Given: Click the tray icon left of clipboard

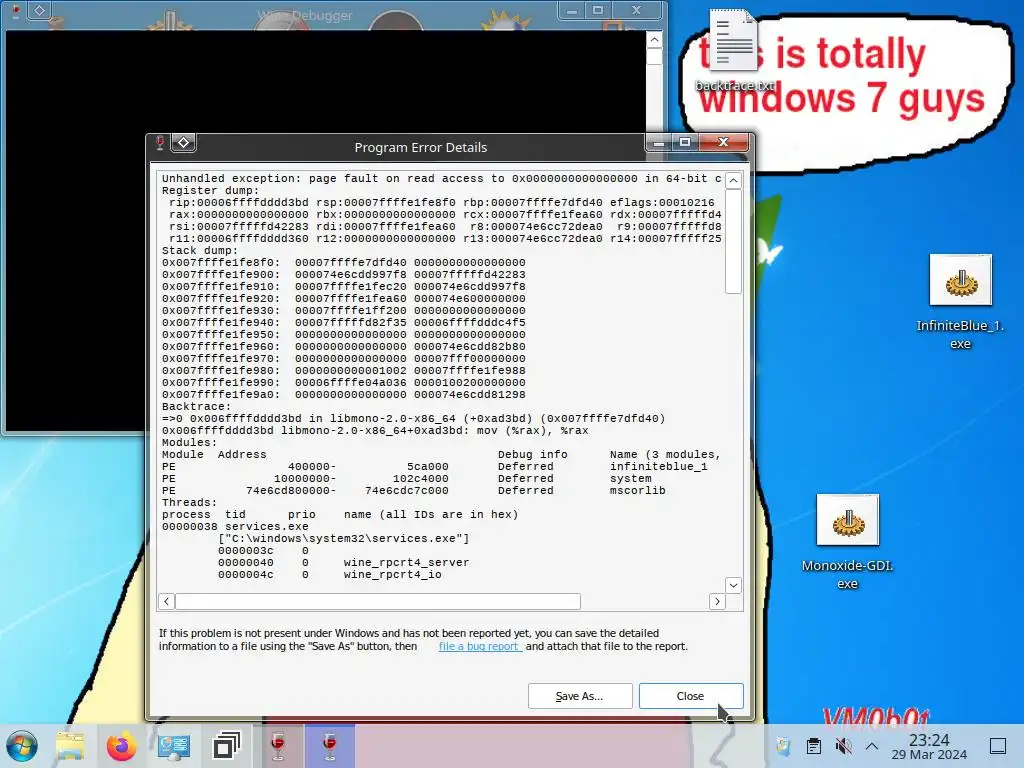Looking at the screenshot, I should 783,746.
